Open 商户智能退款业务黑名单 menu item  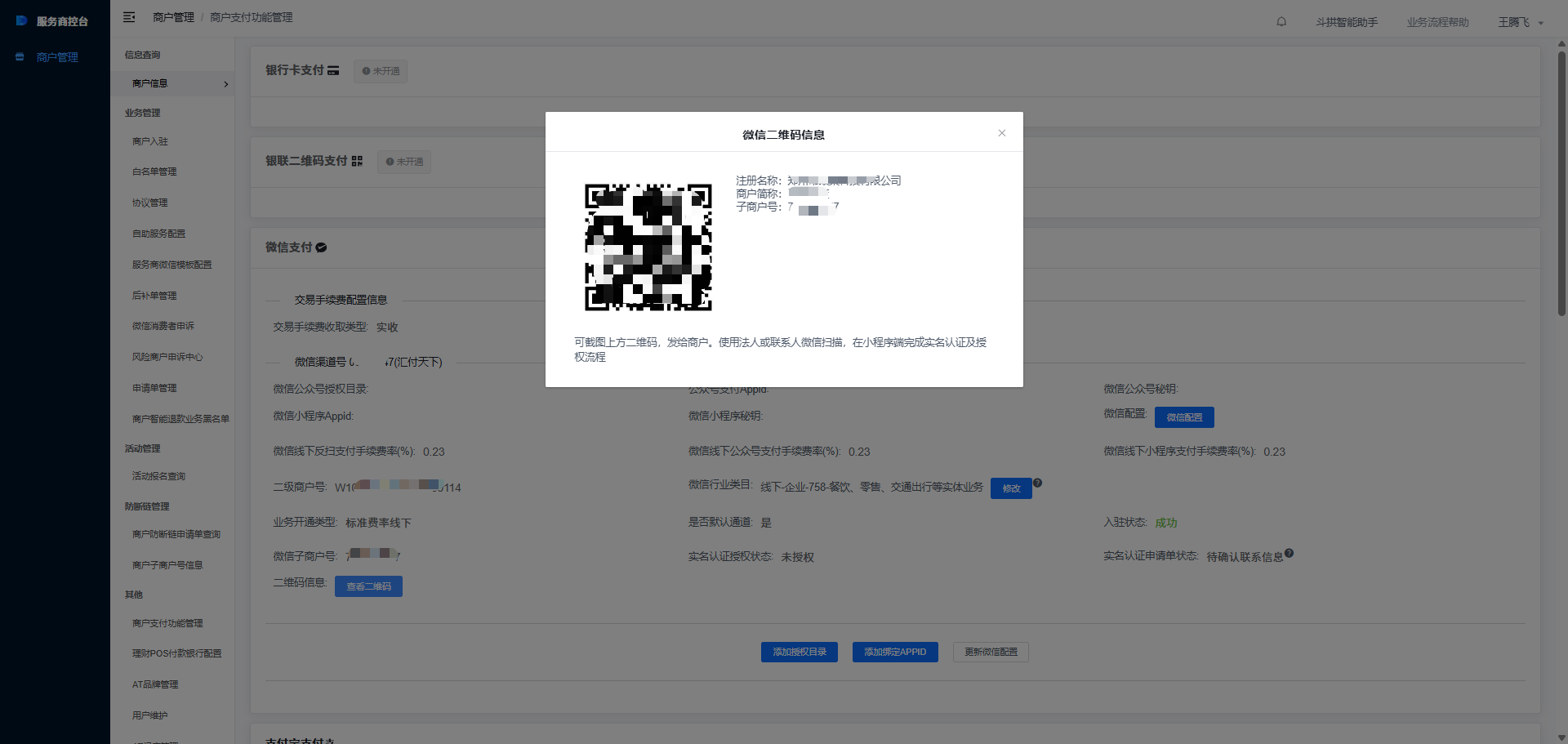tap(180, 419)
